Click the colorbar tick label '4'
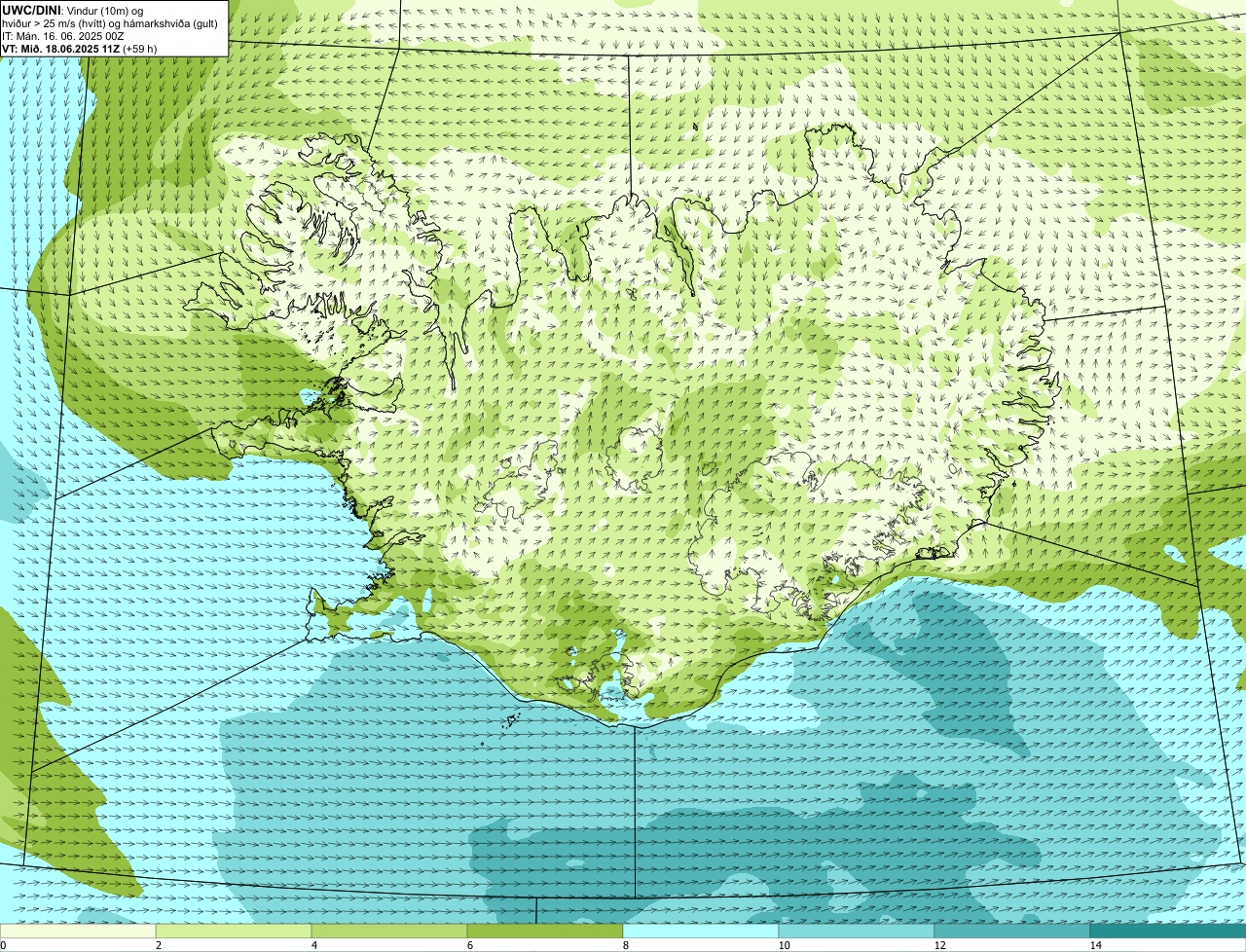Image resolution: width=1246 pixels, height=952 pixels. tap(313, 945)
